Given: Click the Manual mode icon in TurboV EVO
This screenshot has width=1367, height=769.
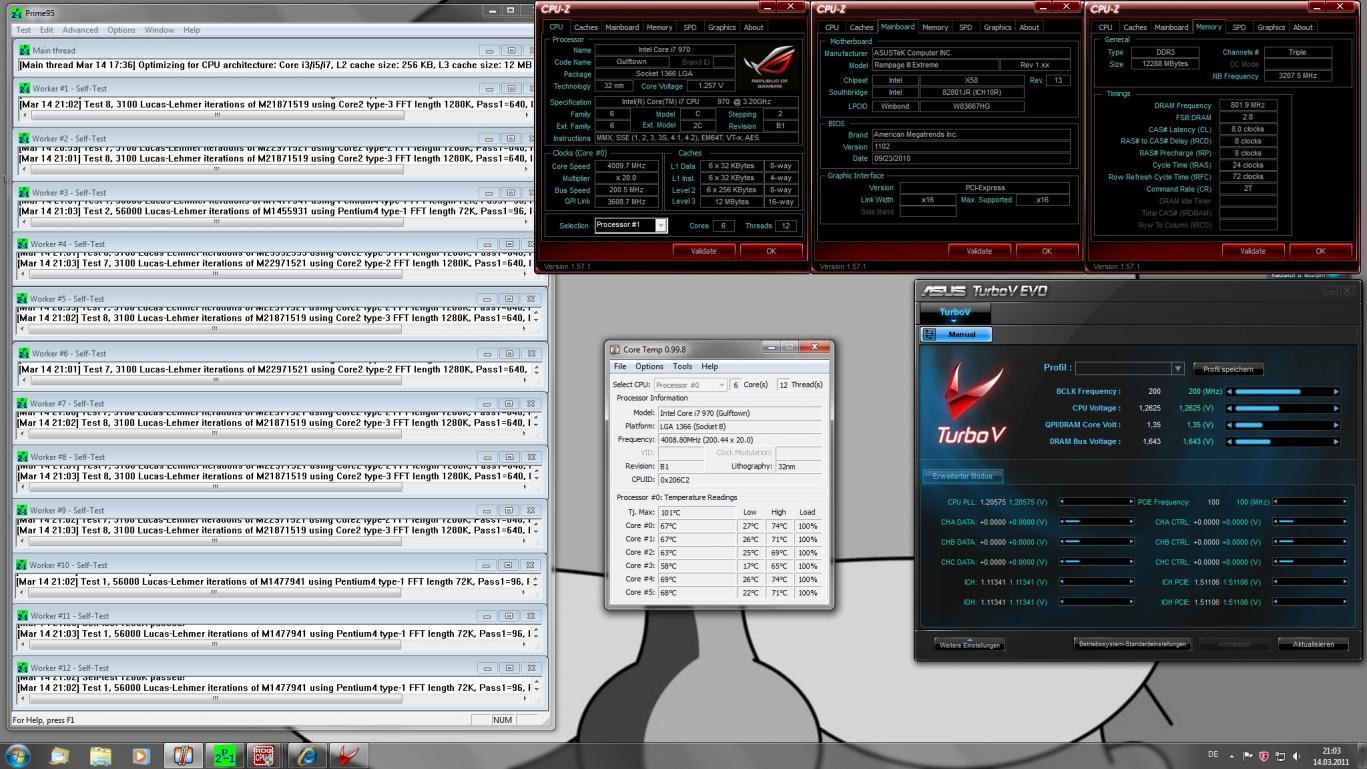Looking at the screenshot, I should [x=930, y=334].
